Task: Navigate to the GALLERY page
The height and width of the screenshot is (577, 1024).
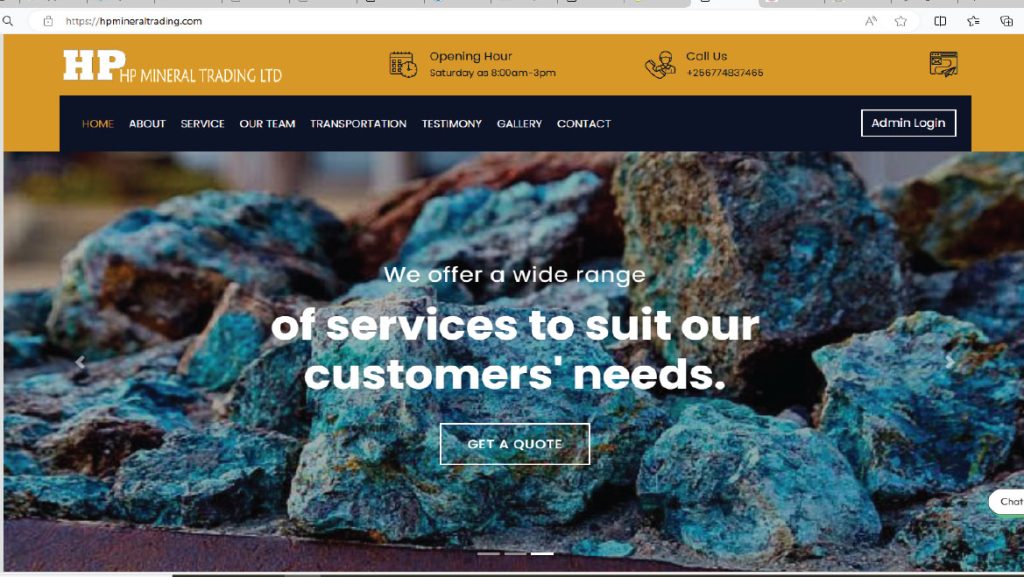Action: tap(519, 123)
